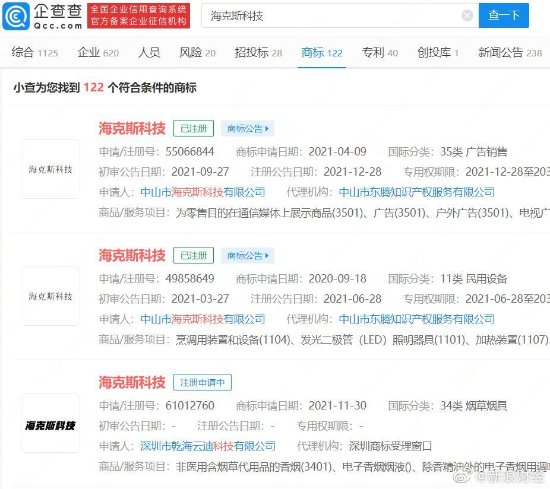Screen dimensions: 550x489
Task: Select registration number 55066844
Action: click(190, 152)
